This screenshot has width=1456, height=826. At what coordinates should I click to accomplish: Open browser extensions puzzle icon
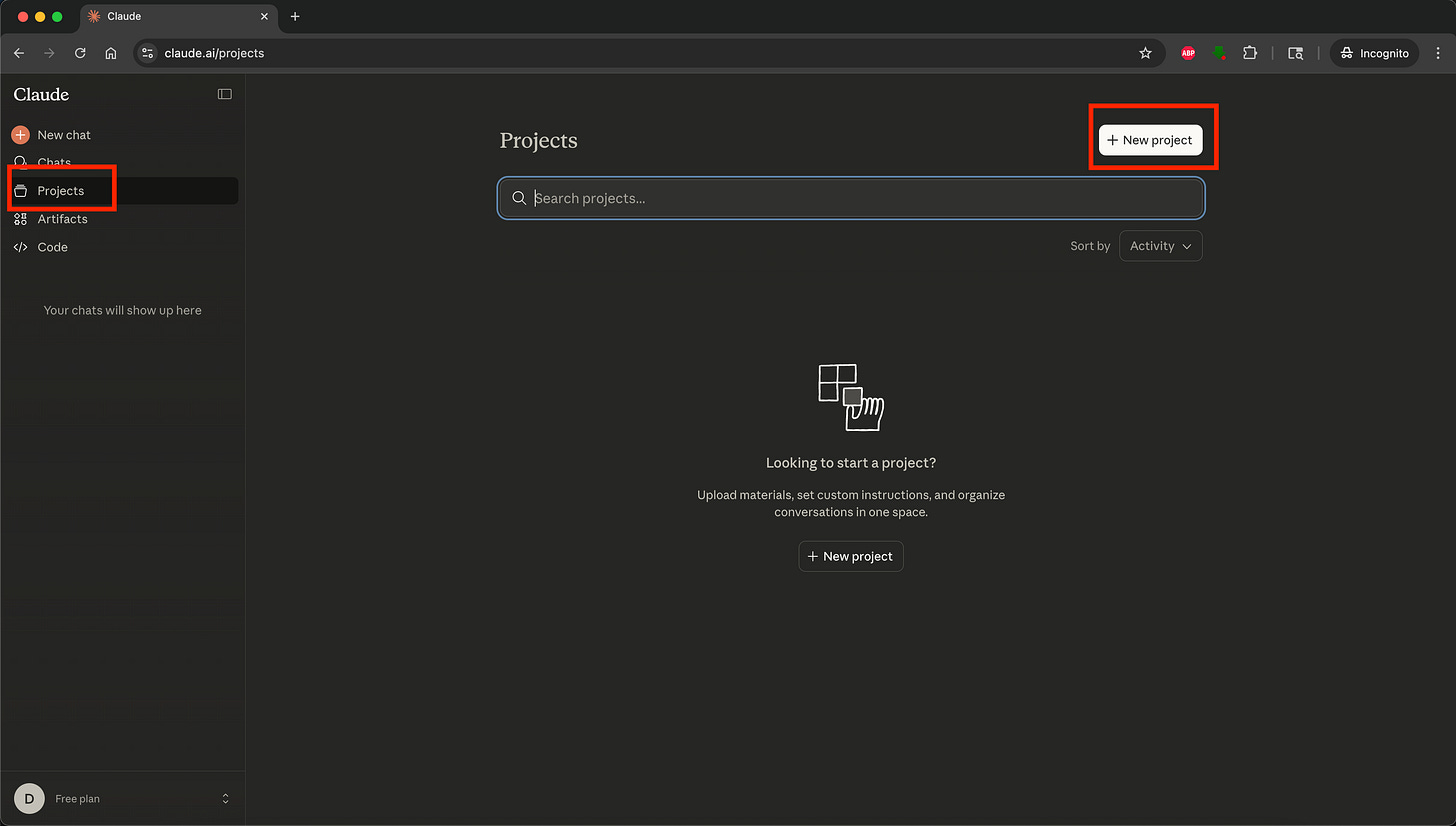(x=1249, y=53)
